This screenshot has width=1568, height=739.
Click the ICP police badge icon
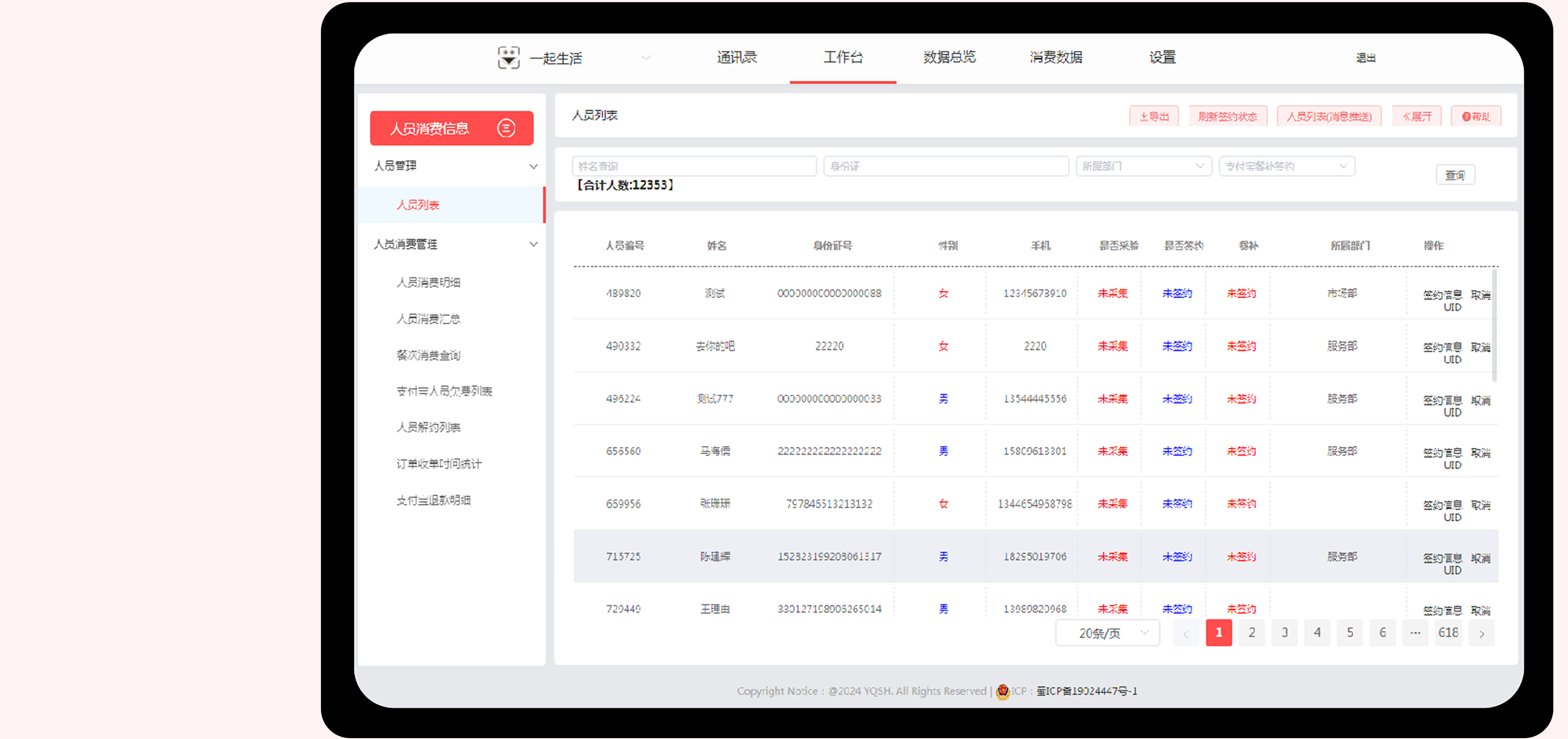click(x=1003, y=691)
